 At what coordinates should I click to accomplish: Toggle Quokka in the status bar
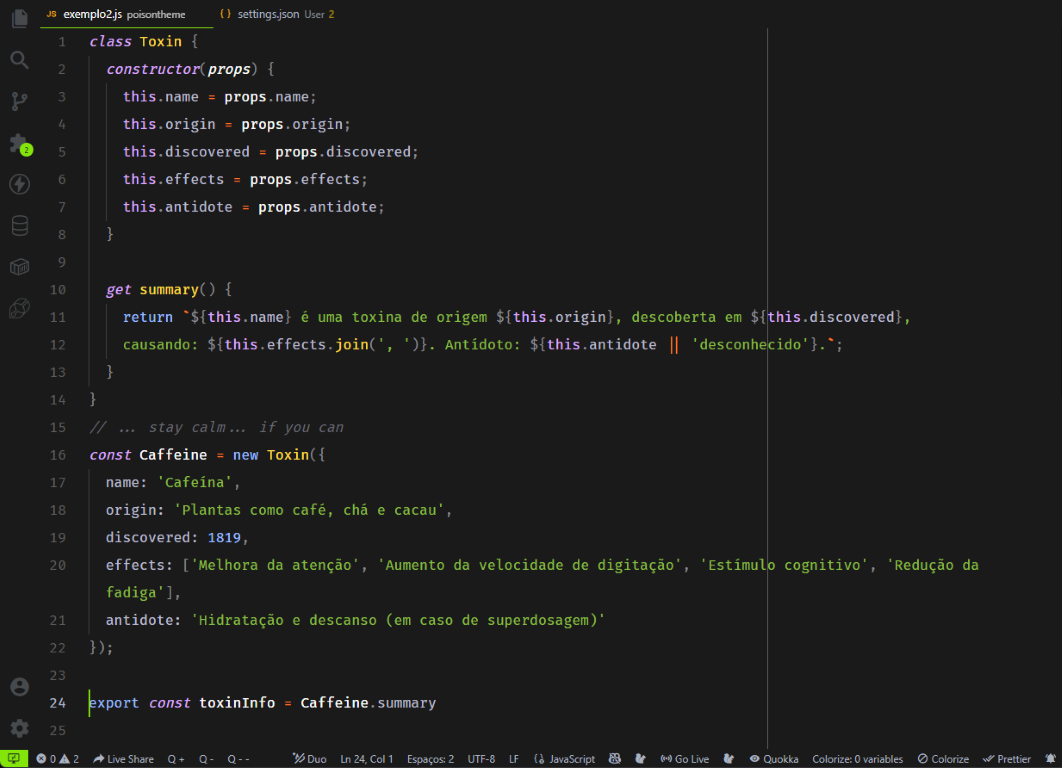pyautogui.click(x=773, y=759)
